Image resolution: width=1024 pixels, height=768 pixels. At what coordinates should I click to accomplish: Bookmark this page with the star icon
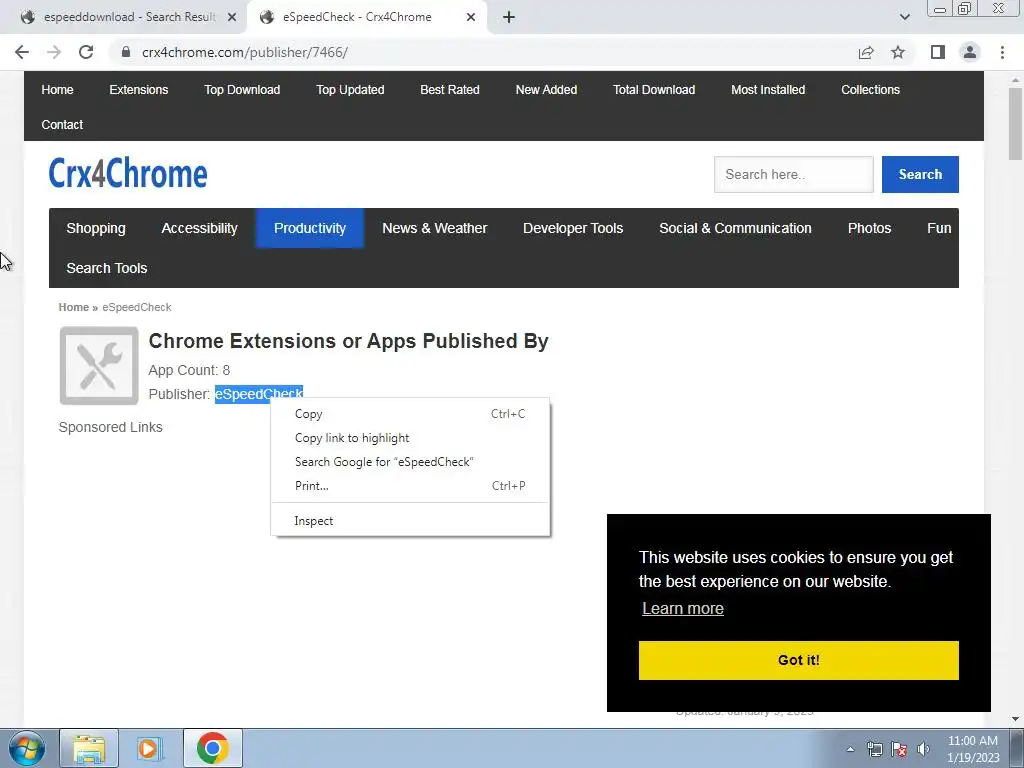[x=898, y=52]
